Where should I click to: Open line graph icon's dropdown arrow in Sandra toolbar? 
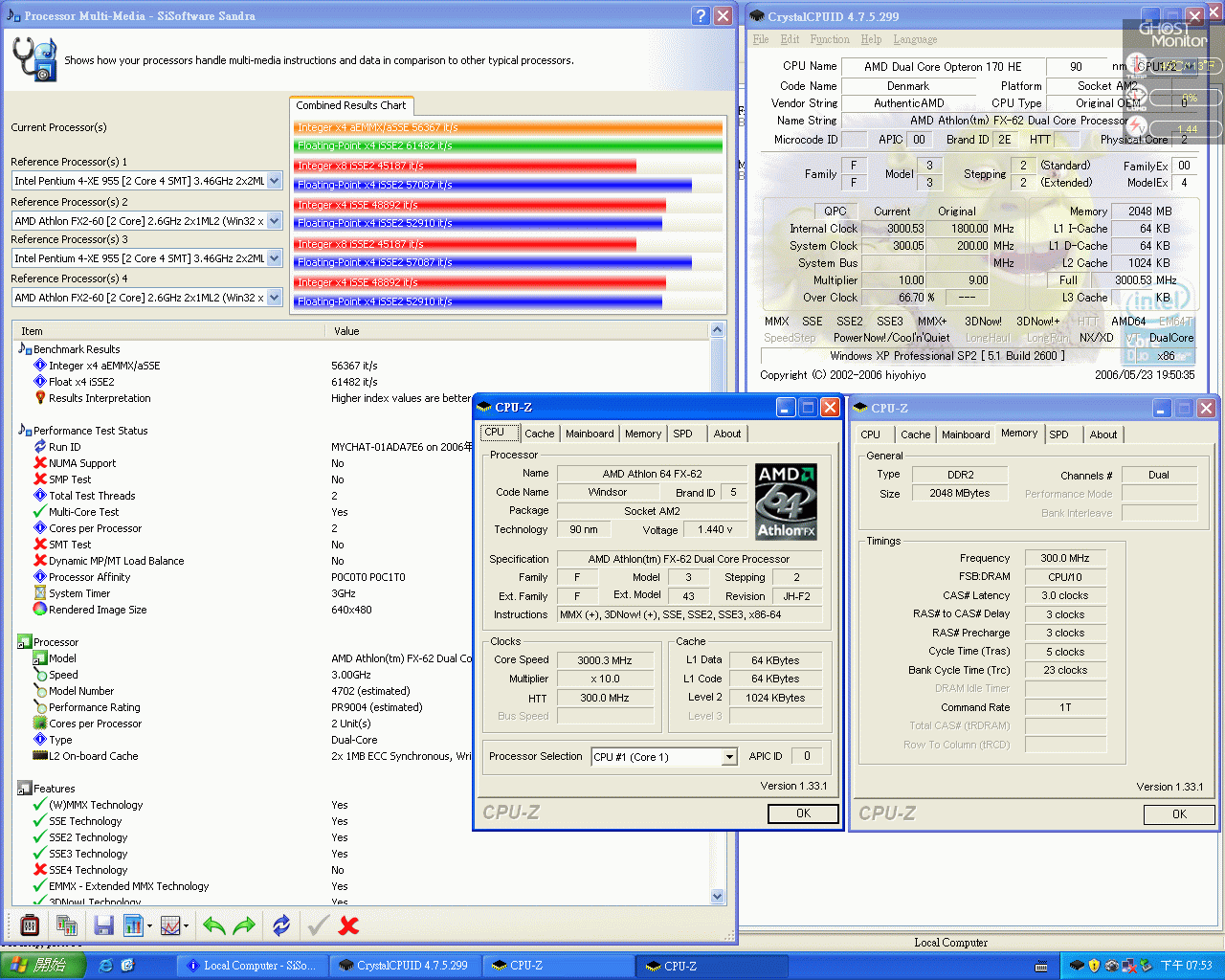point(185,926)
